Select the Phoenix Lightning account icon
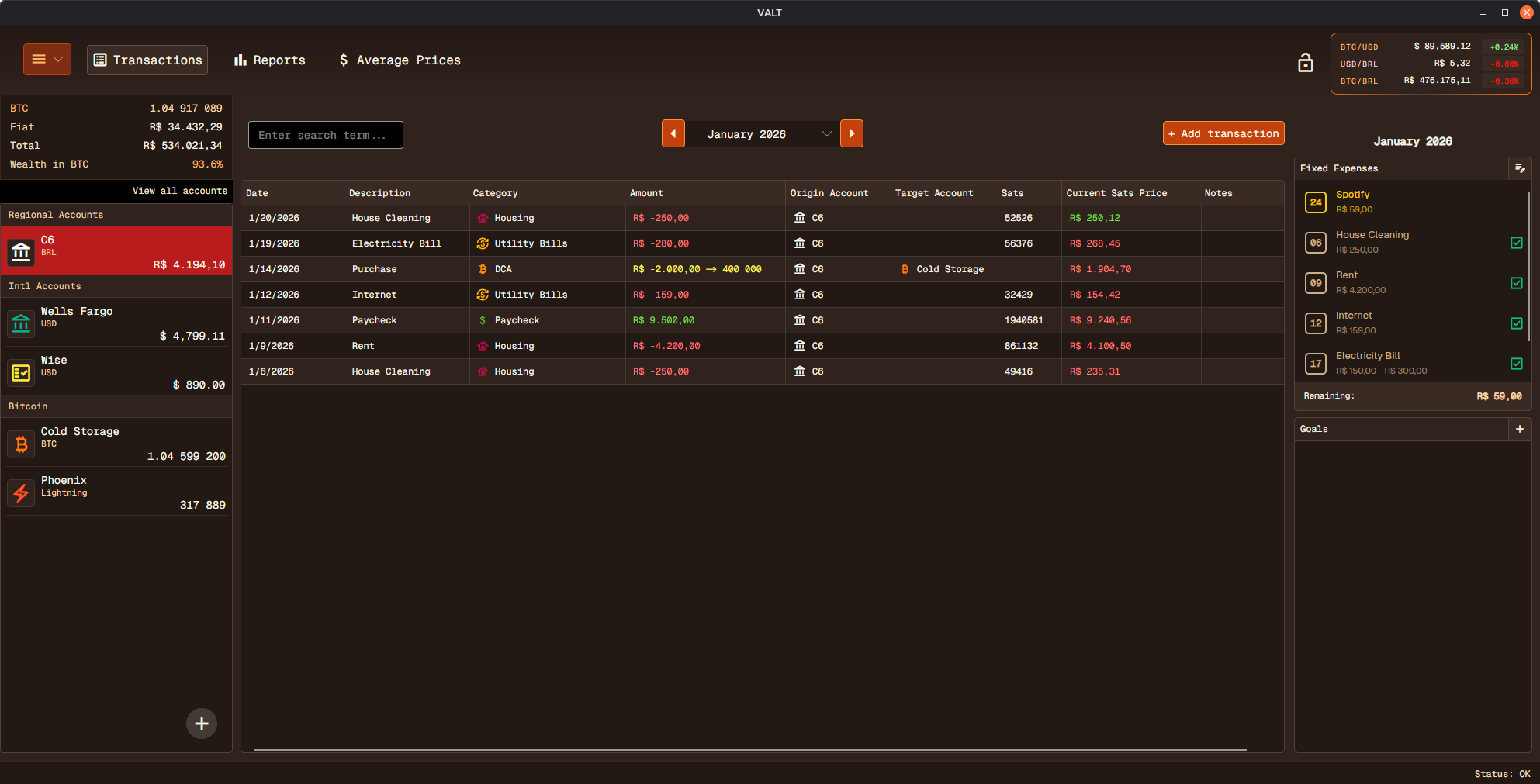 click(21, 492)
